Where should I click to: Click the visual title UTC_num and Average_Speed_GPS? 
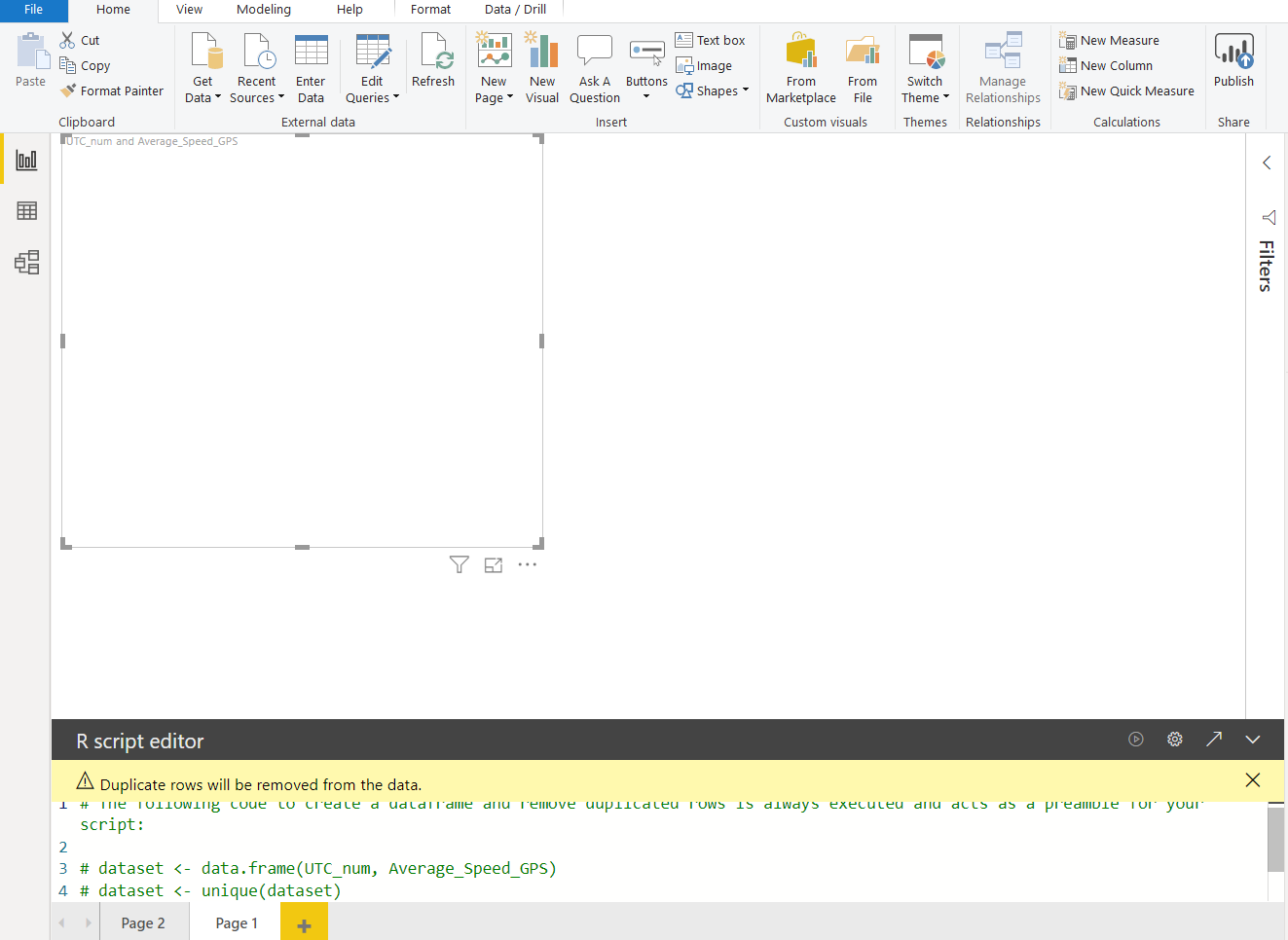pyautogui.click(x=152, y=141)
